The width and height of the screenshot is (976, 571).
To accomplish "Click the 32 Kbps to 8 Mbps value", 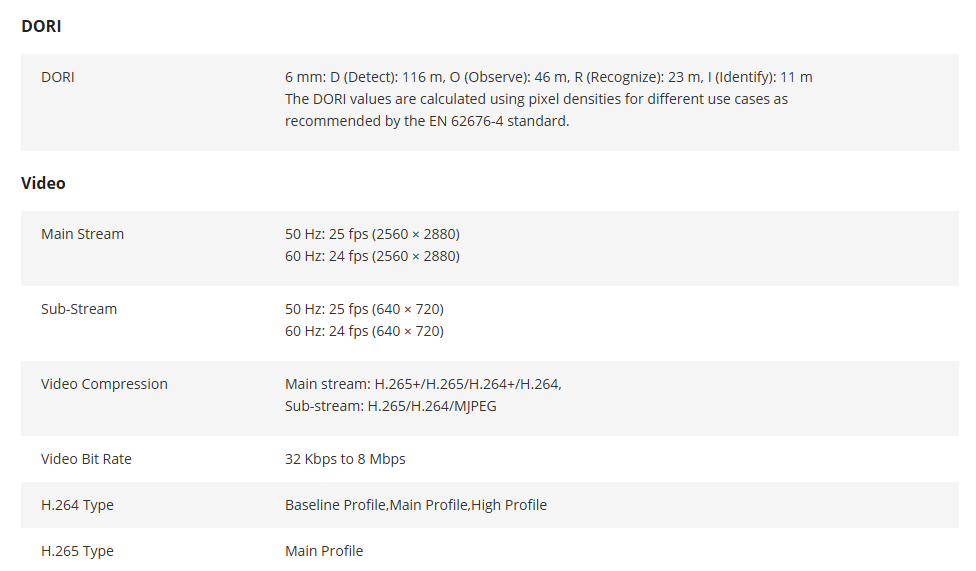I will point(345,459).
